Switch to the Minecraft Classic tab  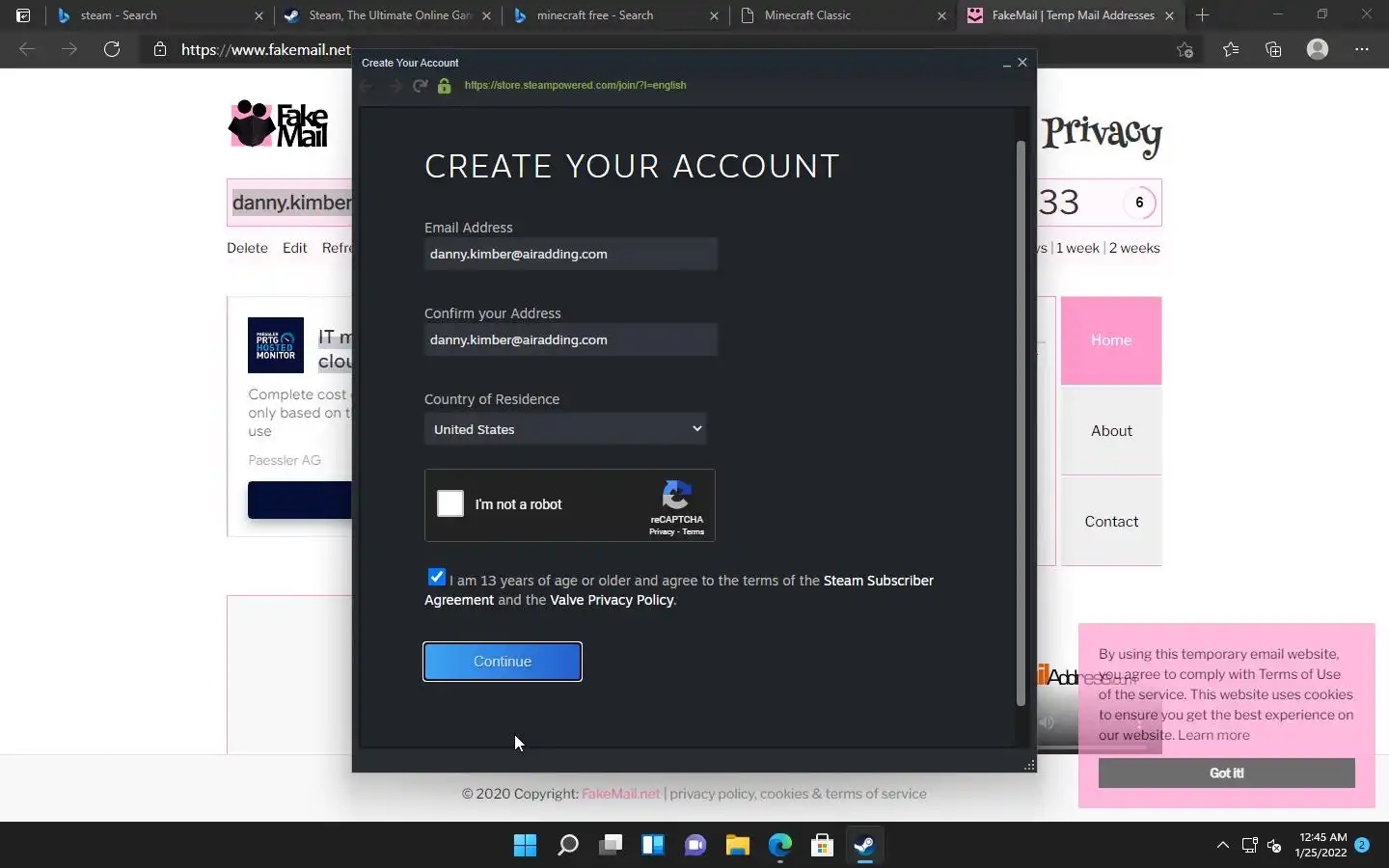pos(843,15)
